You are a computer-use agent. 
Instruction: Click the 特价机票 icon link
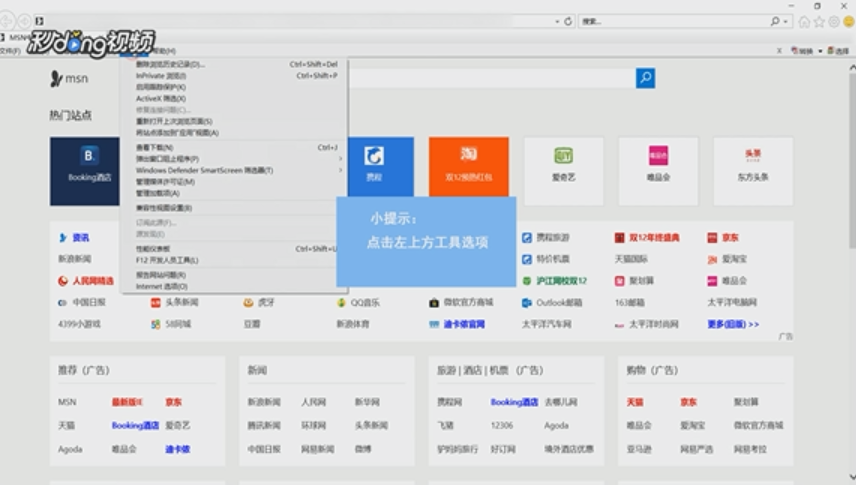(x=545, y=259)
